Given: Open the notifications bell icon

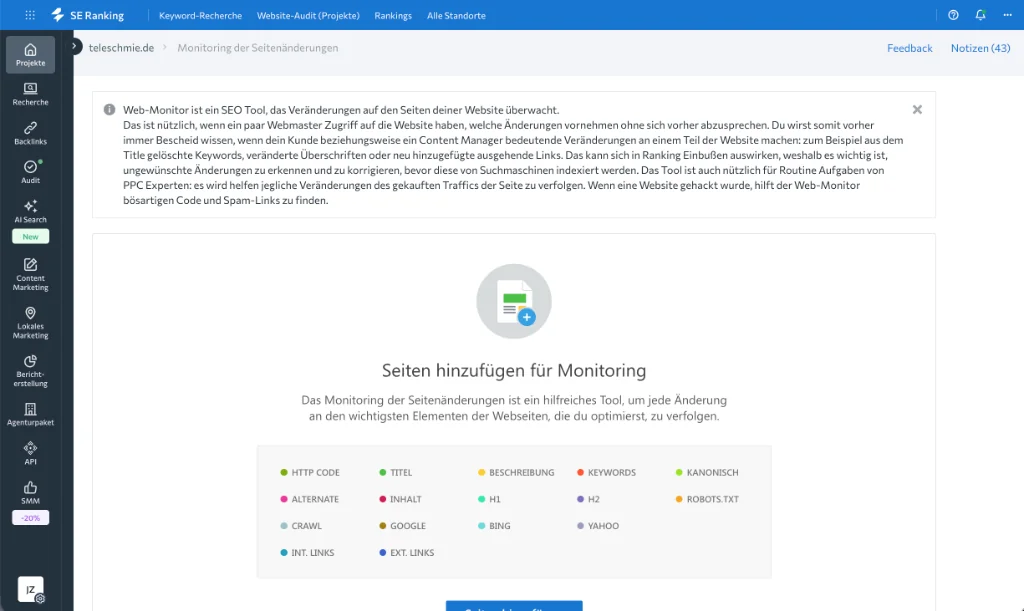Looking at the screenshot, I should point(980,15).
